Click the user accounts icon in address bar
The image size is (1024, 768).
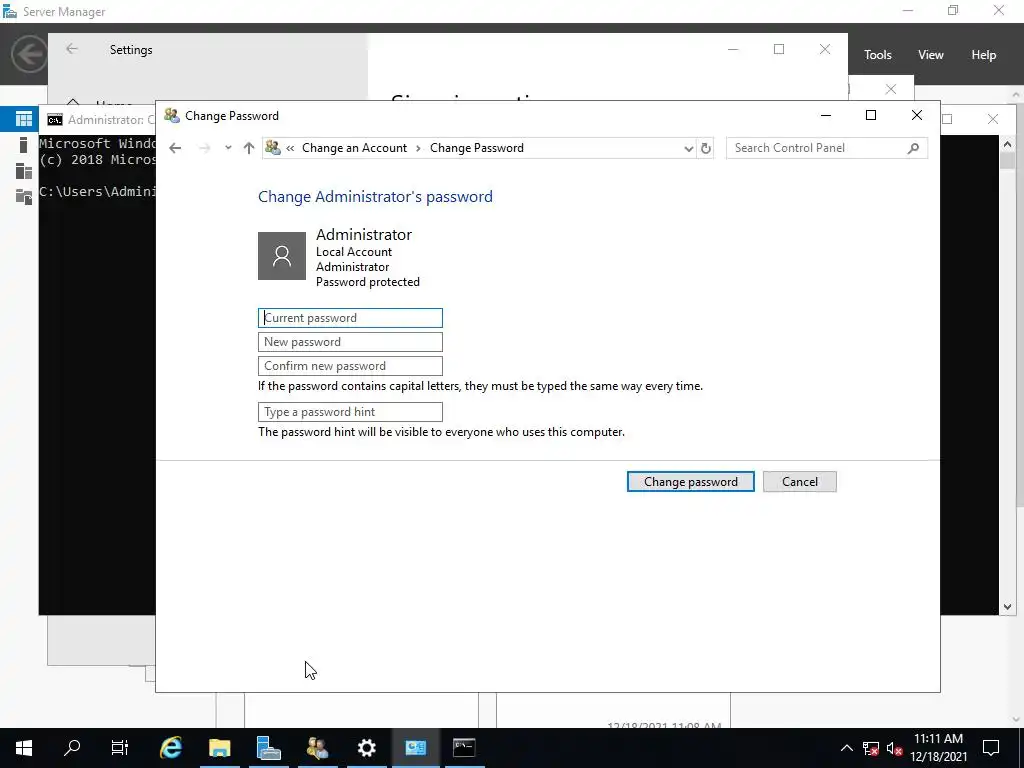[273, 148]
